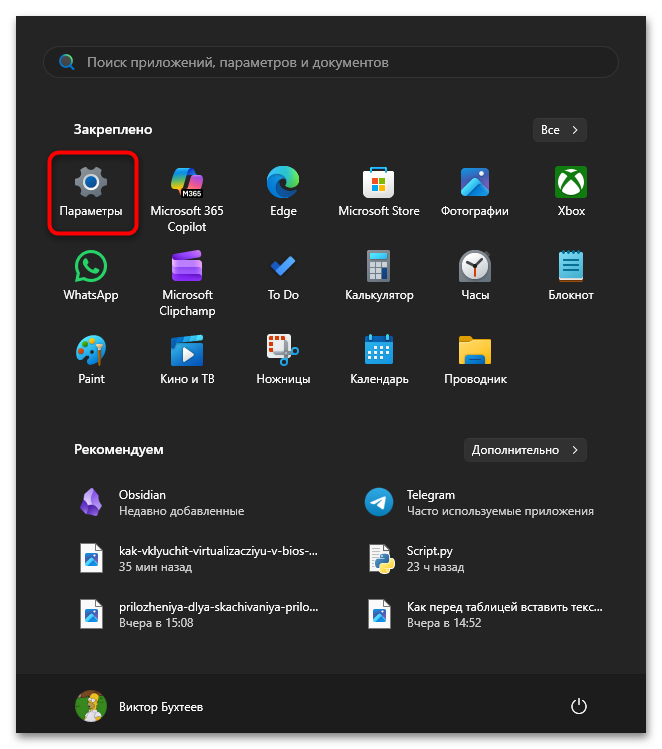Image resolution: width=662 pixels, height=749 pixels.
Task: Launch Microsoft Clipchamp
Action: [x=187, y=283]
